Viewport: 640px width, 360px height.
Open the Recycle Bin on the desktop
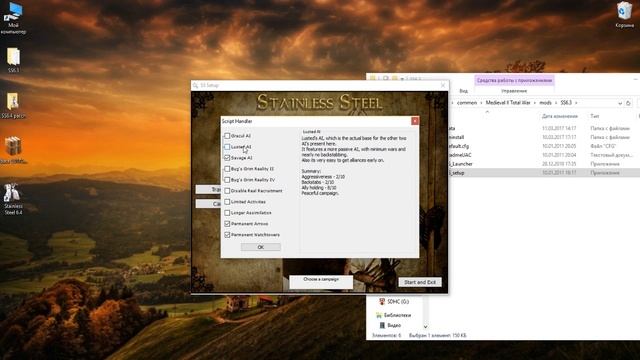(624, 15)
